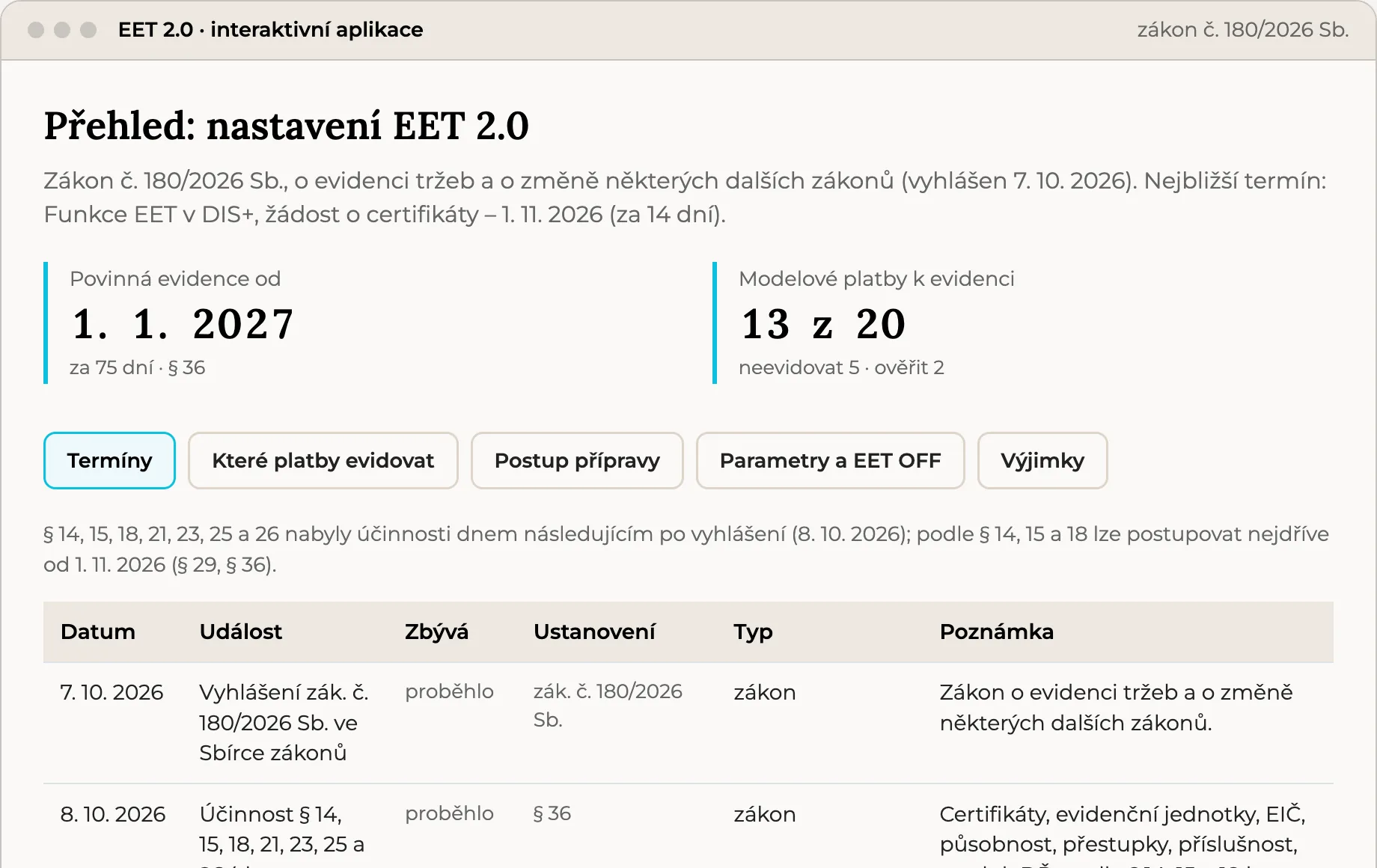Click 'proběhlo' in the 8. 10. 2026 row
Screen dimensions: 1377x868
[x=449, y=813]
